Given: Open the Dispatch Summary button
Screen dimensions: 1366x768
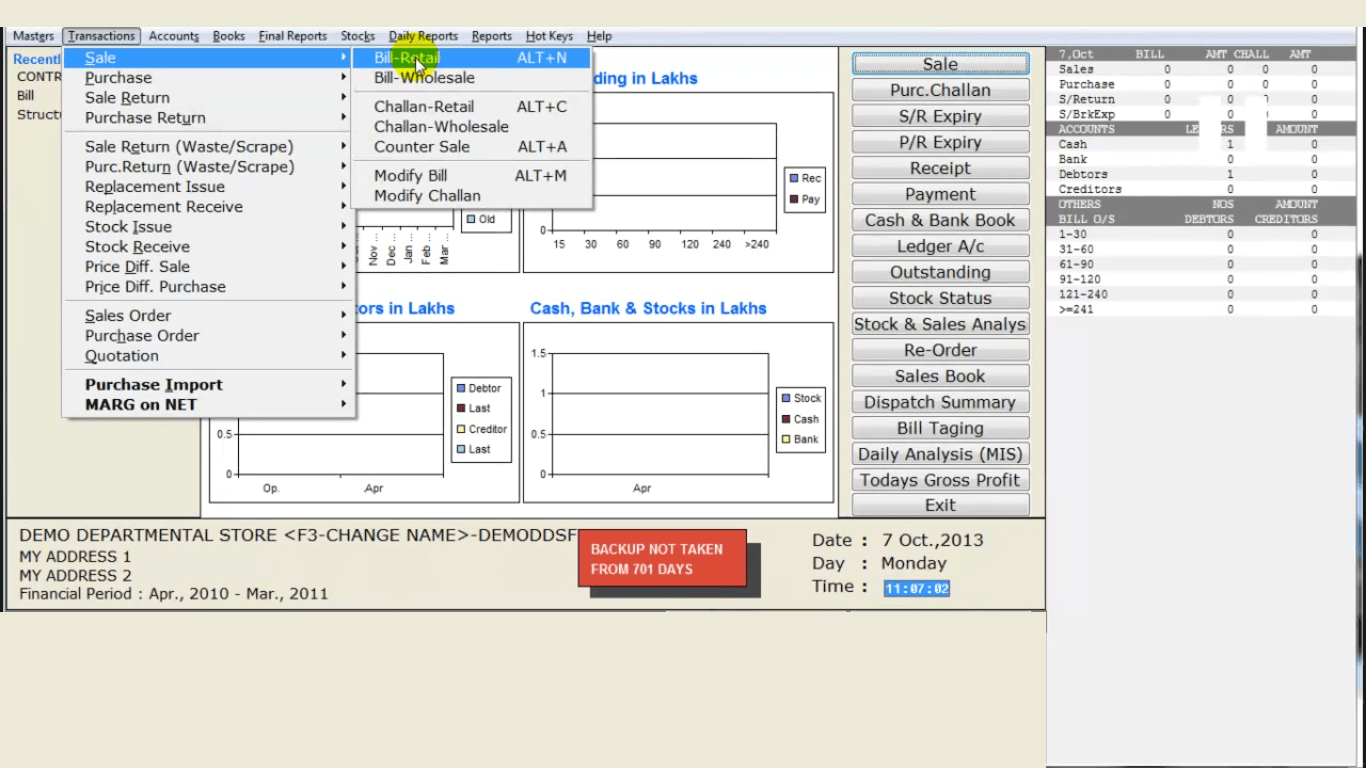Looking at the screenshot, I should click(x=940, y=402).
